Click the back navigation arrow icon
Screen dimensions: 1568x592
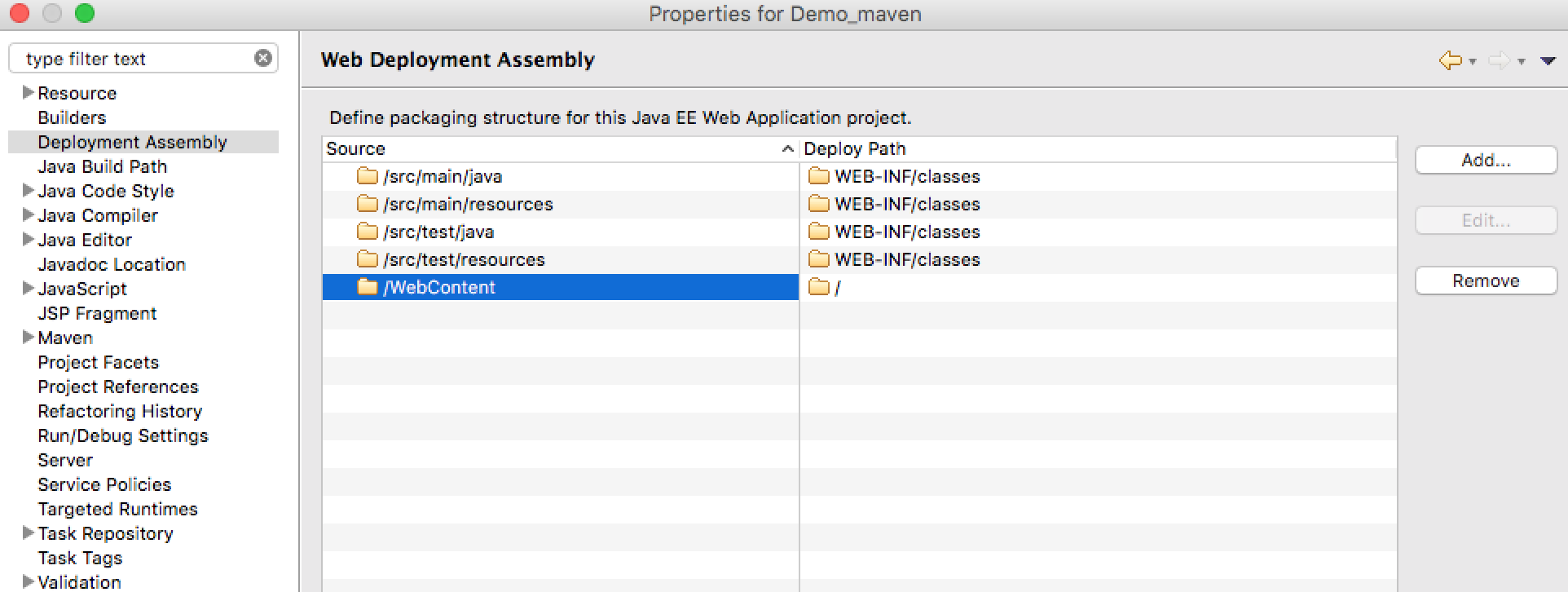click(x=1450, y=60)
